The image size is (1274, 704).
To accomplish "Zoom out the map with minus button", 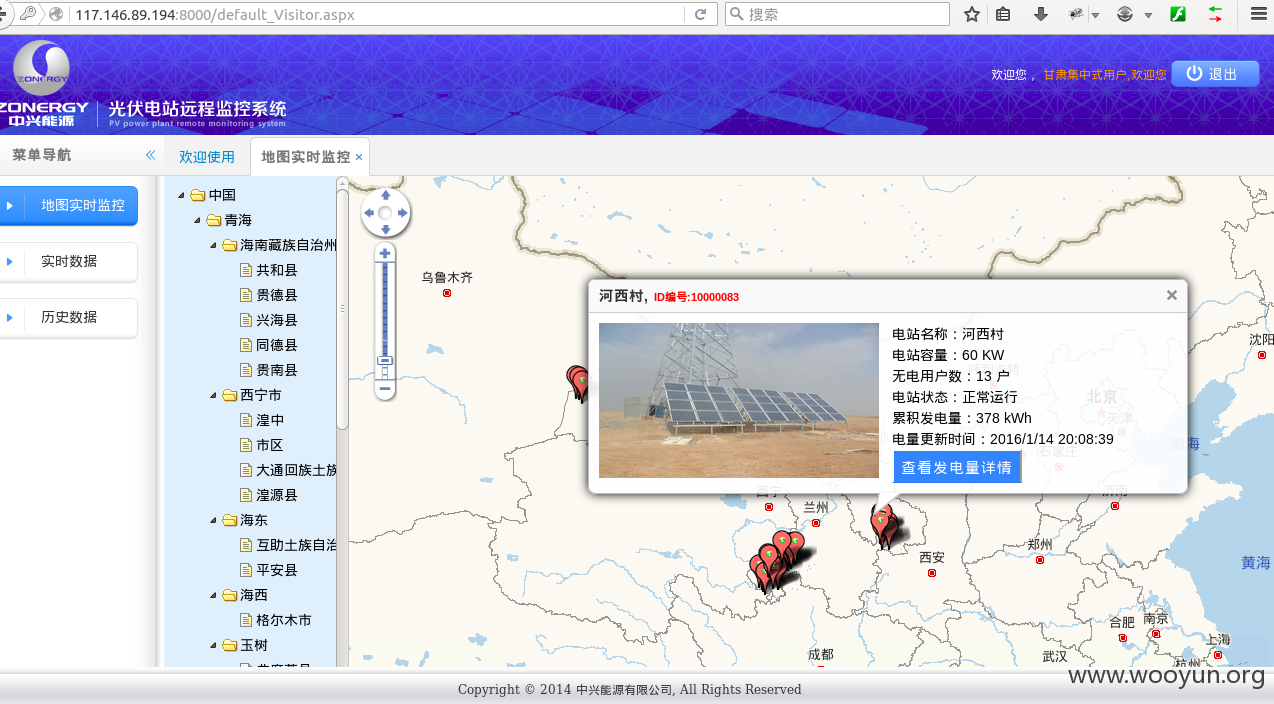I will (x=385, y=388).
